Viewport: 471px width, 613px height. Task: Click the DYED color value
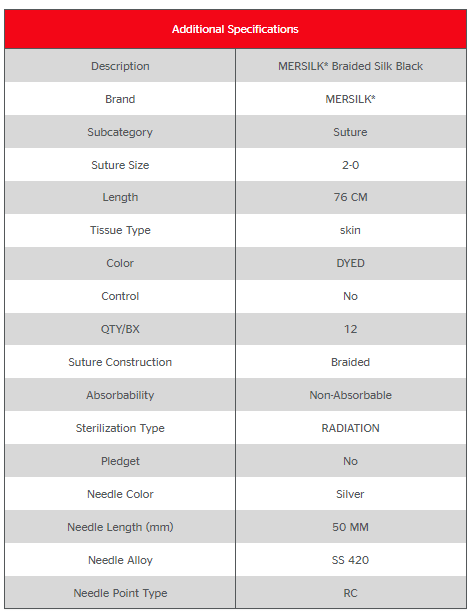pyautogui.click(x=350, y=263)
